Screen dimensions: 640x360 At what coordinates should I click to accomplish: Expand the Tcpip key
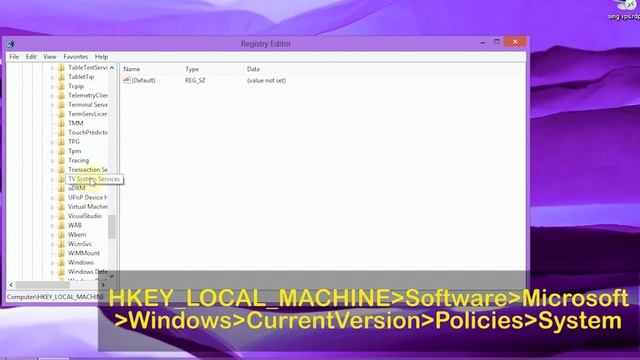tap(52, 86)
